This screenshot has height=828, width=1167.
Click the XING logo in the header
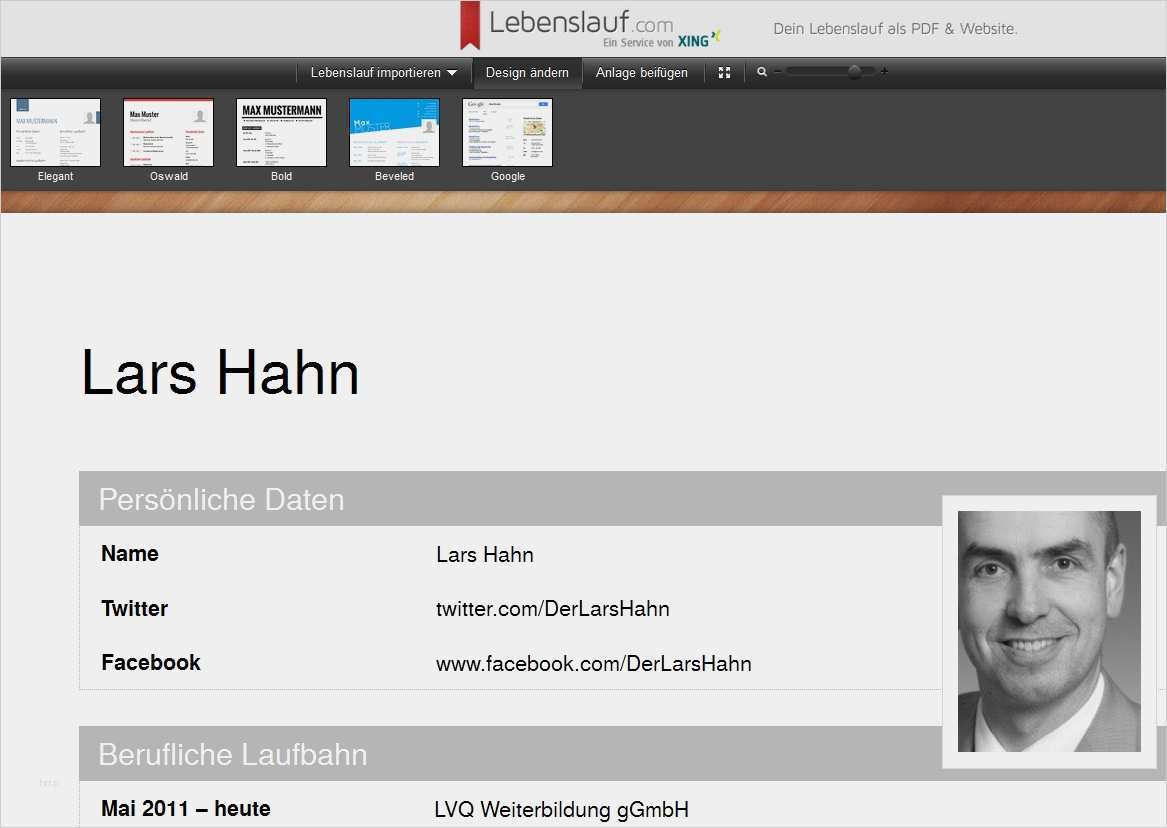[x=698, y=41]
